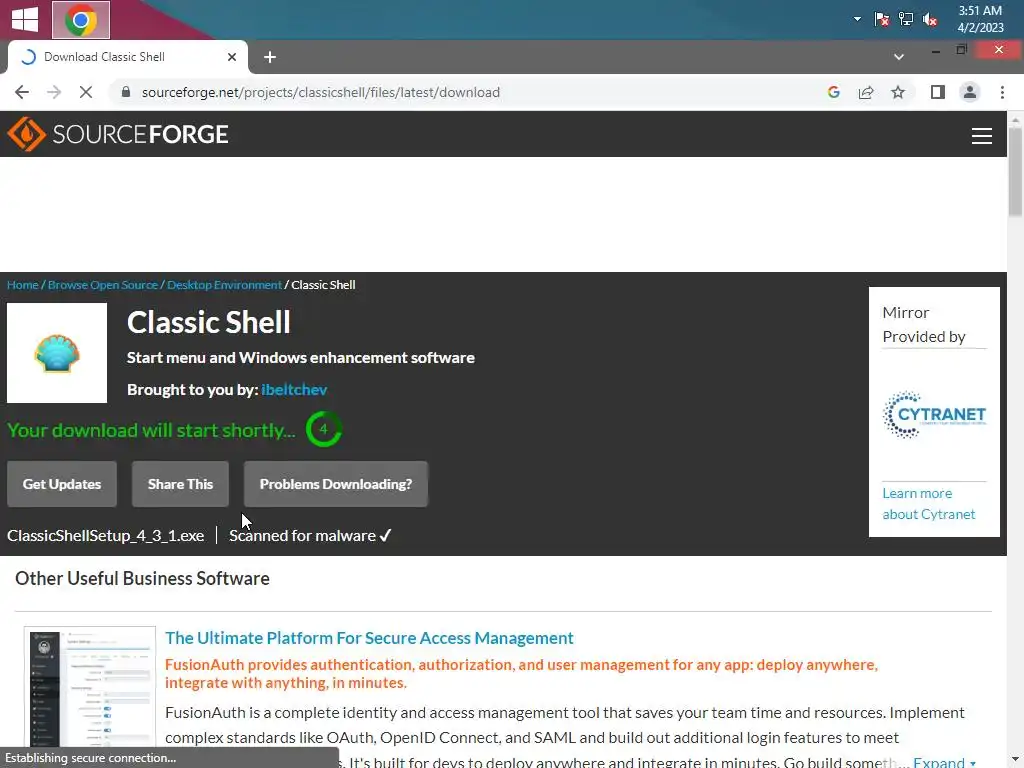Click the green download countdown circle

pos(323,429)
